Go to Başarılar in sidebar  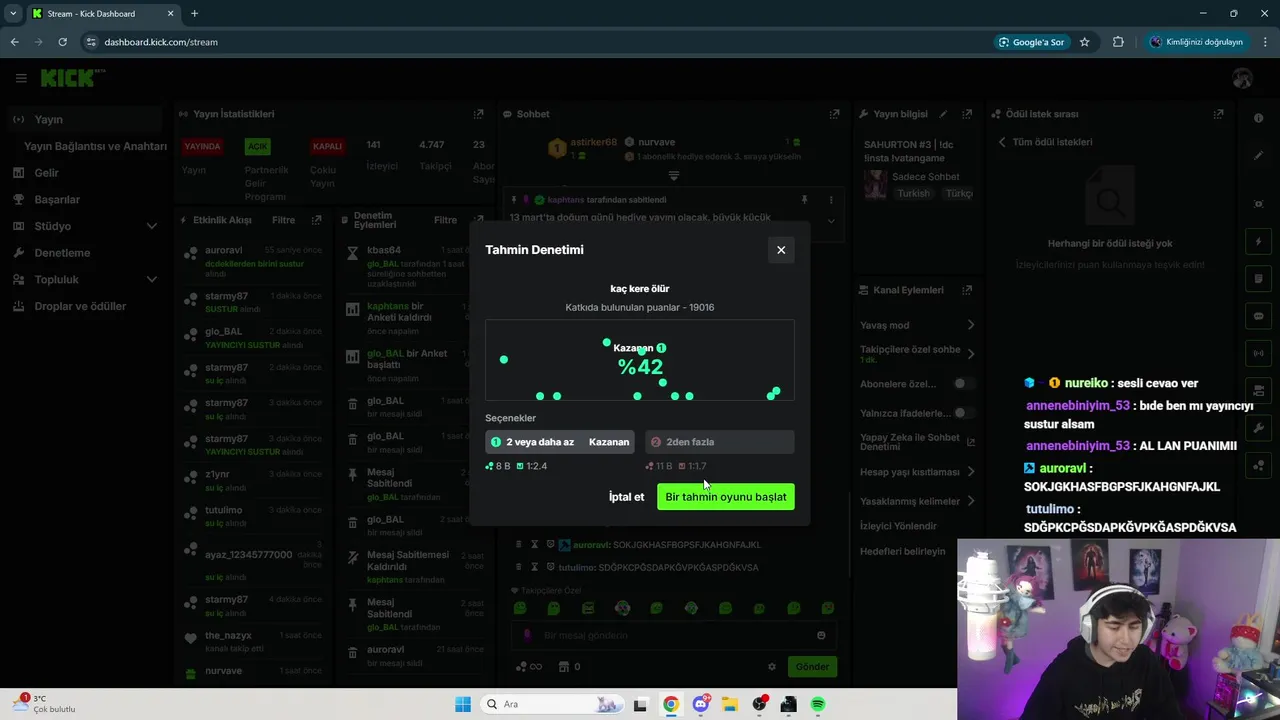pos(57,200)
